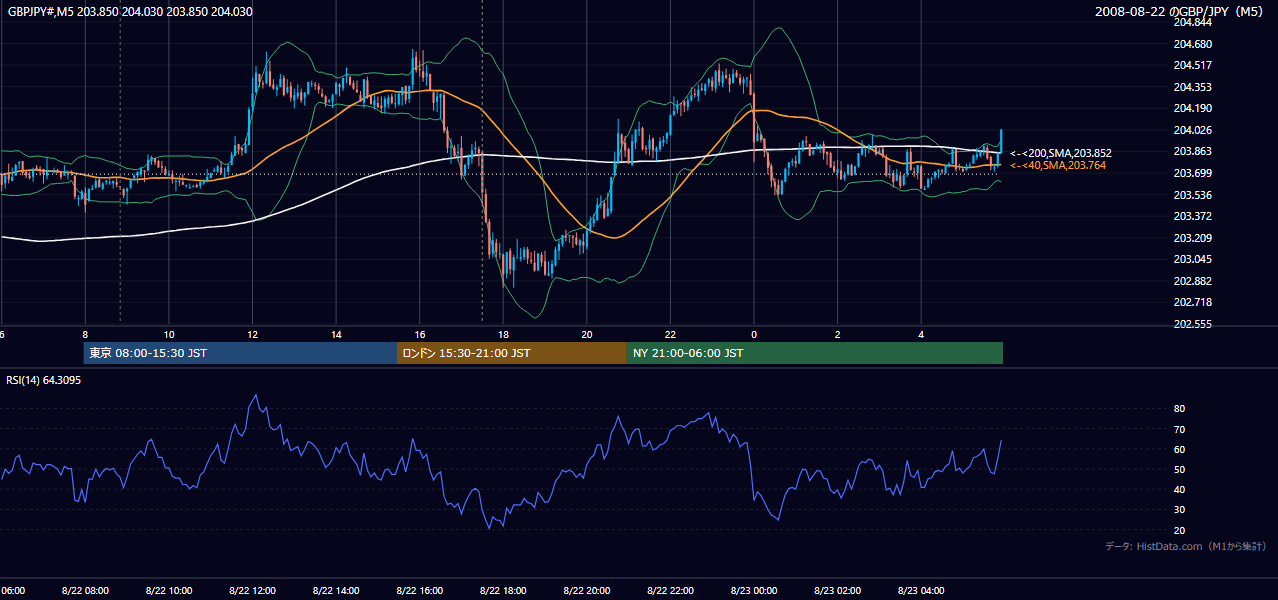Click the 40 SMA label 203.764
This screenshot has height=600, width=1278.
[x=1058, y=165]
